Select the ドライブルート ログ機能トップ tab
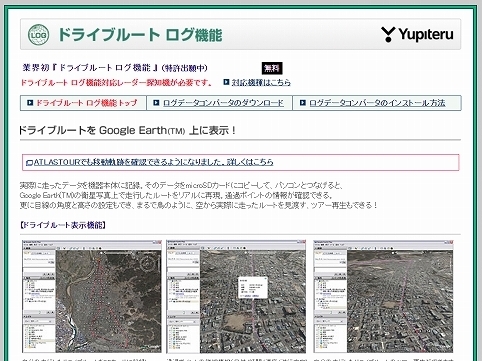This screenshot has height=361, width=482. (83, 103)
